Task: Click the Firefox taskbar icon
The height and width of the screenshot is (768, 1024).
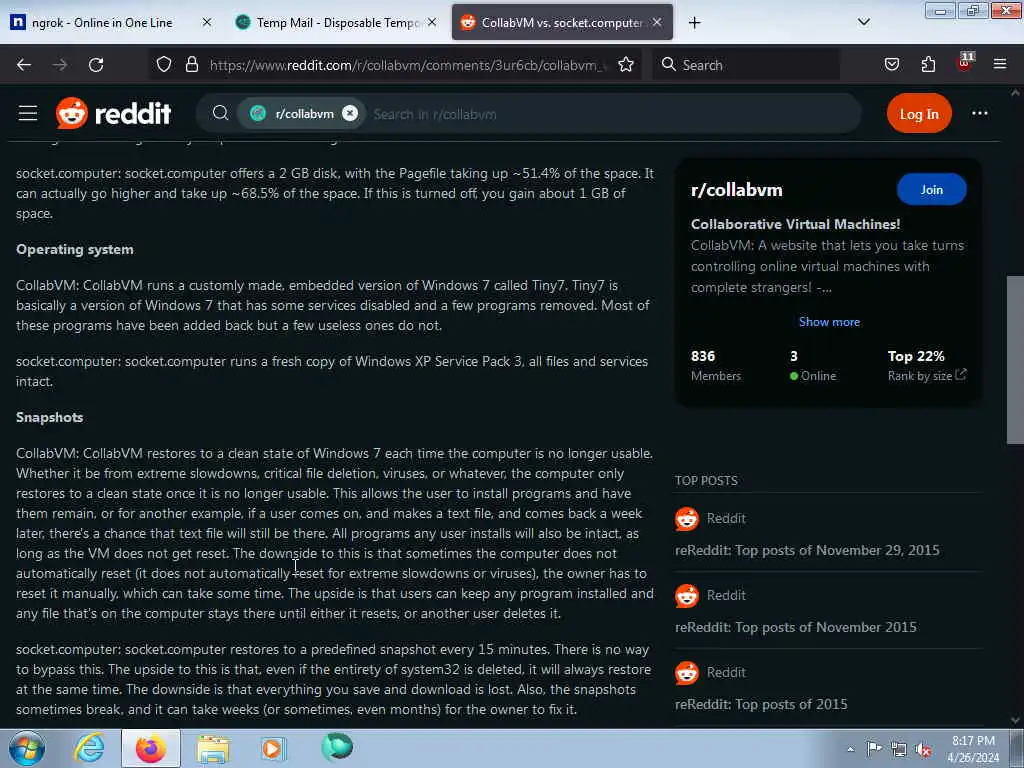Action: [x=151, y=748]
